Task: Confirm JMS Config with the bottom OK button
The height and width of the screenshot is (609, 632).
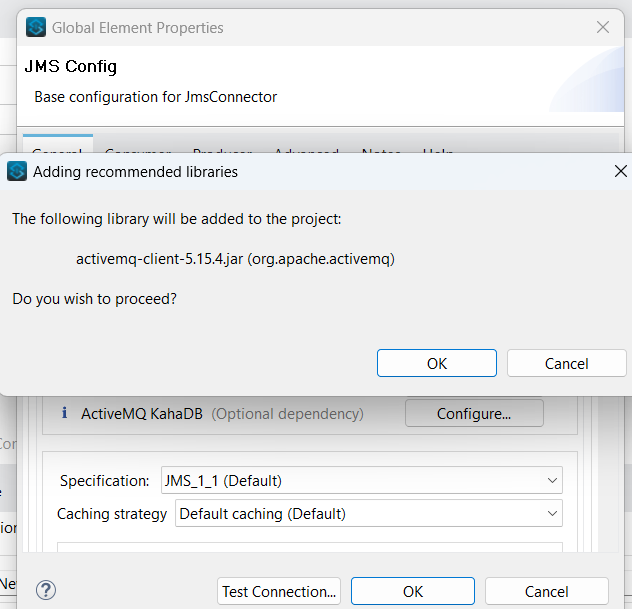Action: pos(412,591)
